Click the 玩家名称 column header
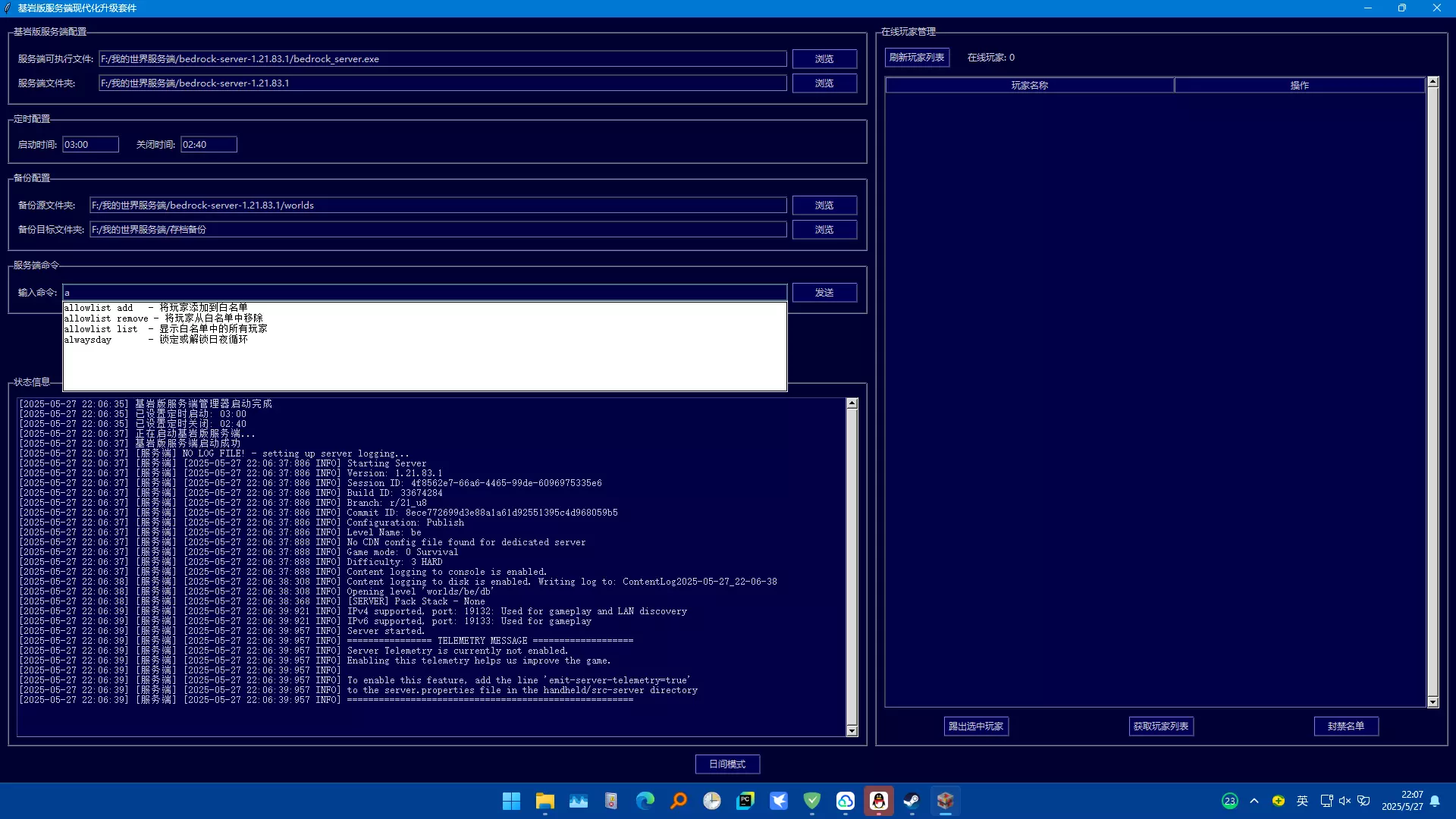 click(x=1030, y=86)
